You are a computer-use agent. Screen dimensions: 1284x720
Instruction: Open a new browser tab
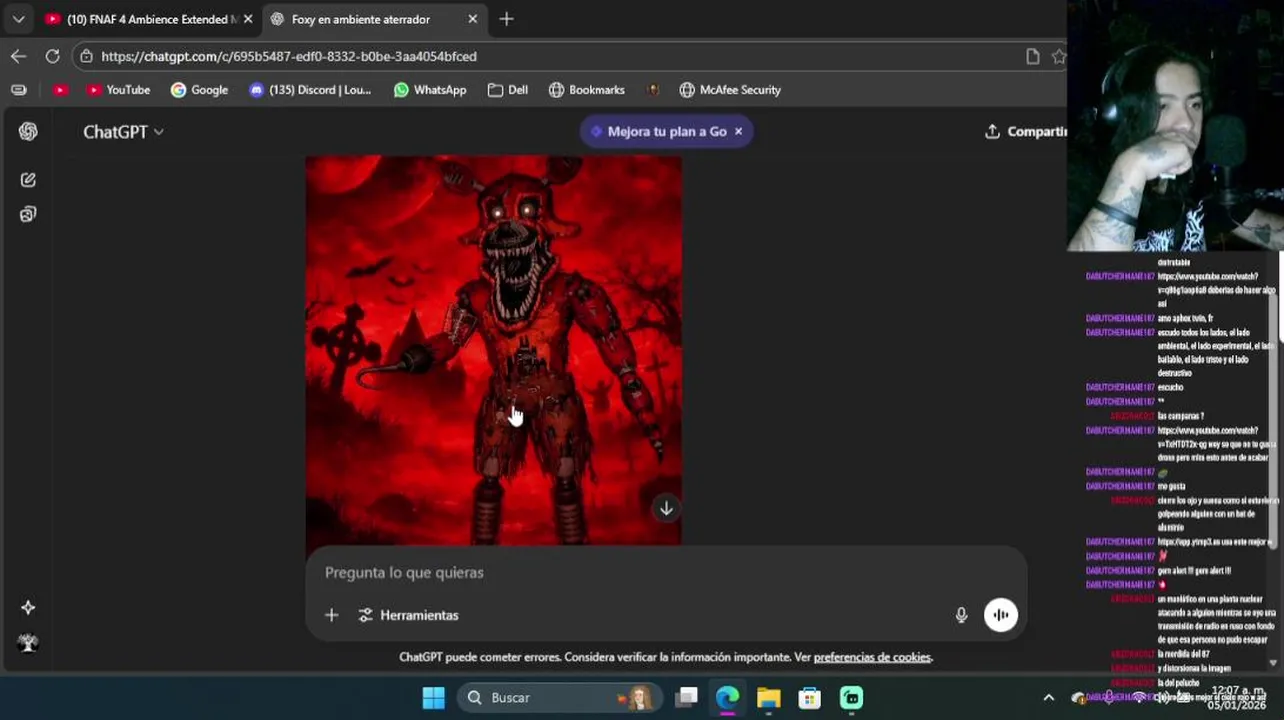point(506,19)
